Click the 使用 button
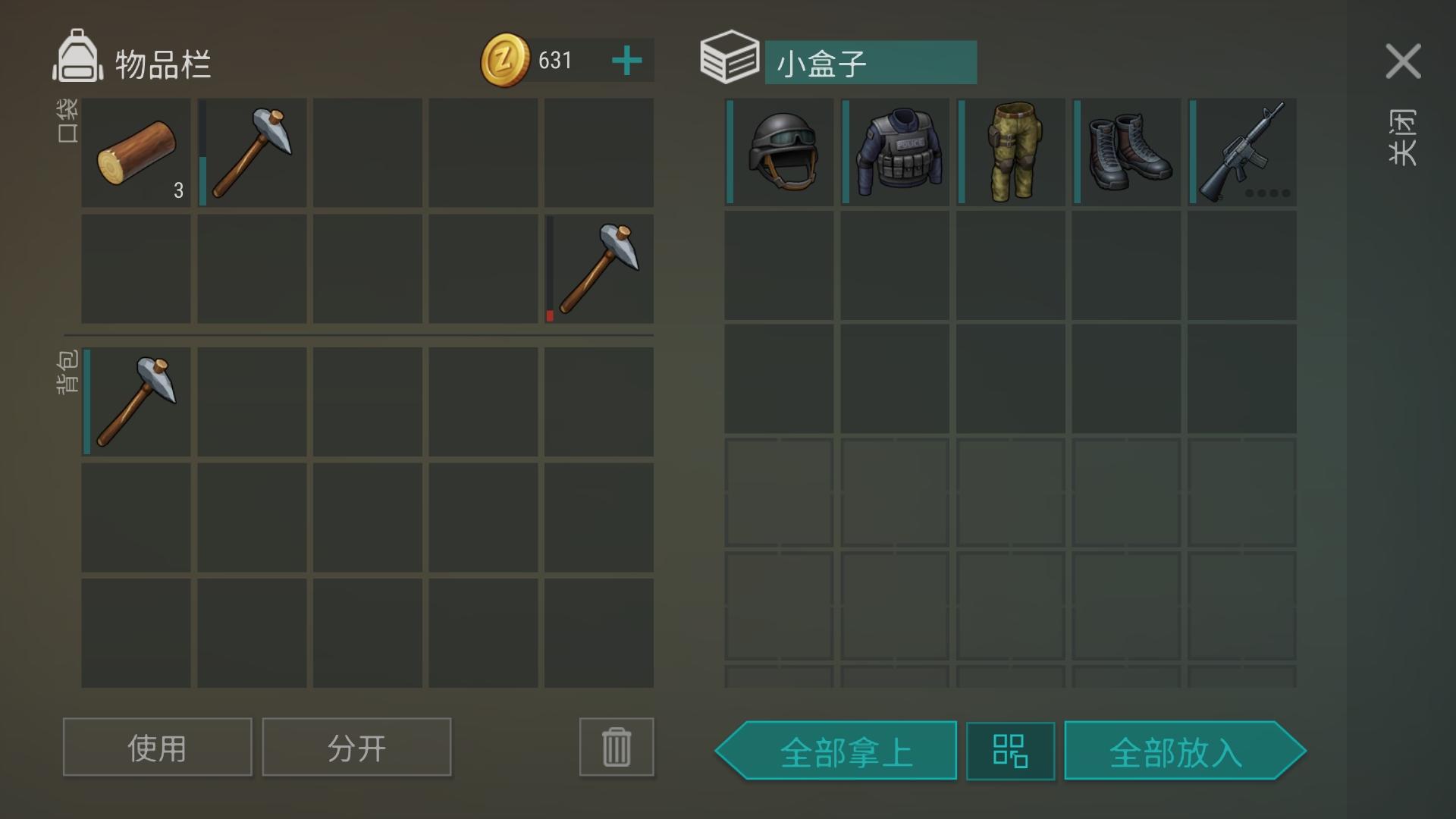The width and height of the screenshot is (1456, 819). pos(158,747)
